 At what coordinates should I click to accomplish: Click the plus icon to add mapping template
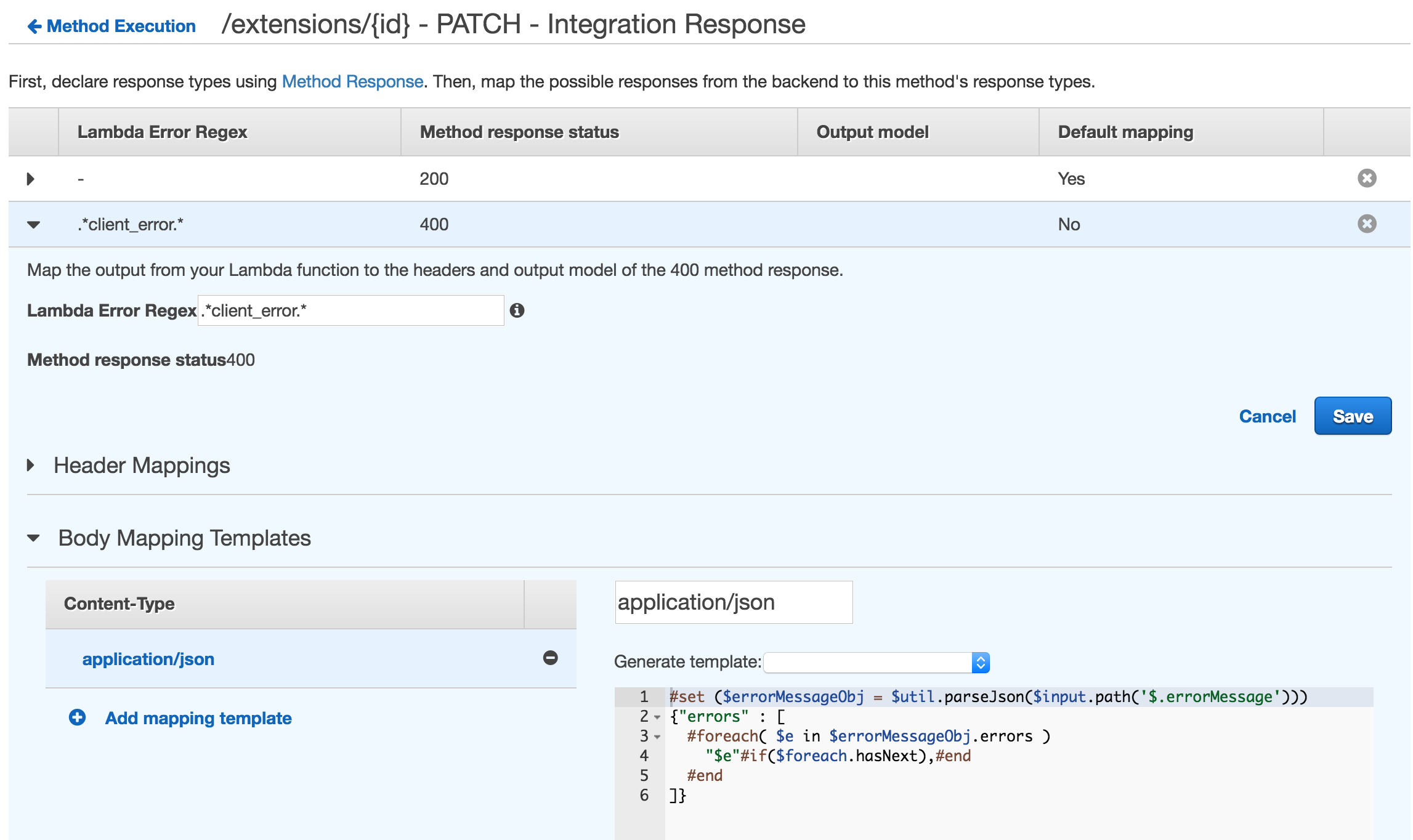(x=76, y=717)
